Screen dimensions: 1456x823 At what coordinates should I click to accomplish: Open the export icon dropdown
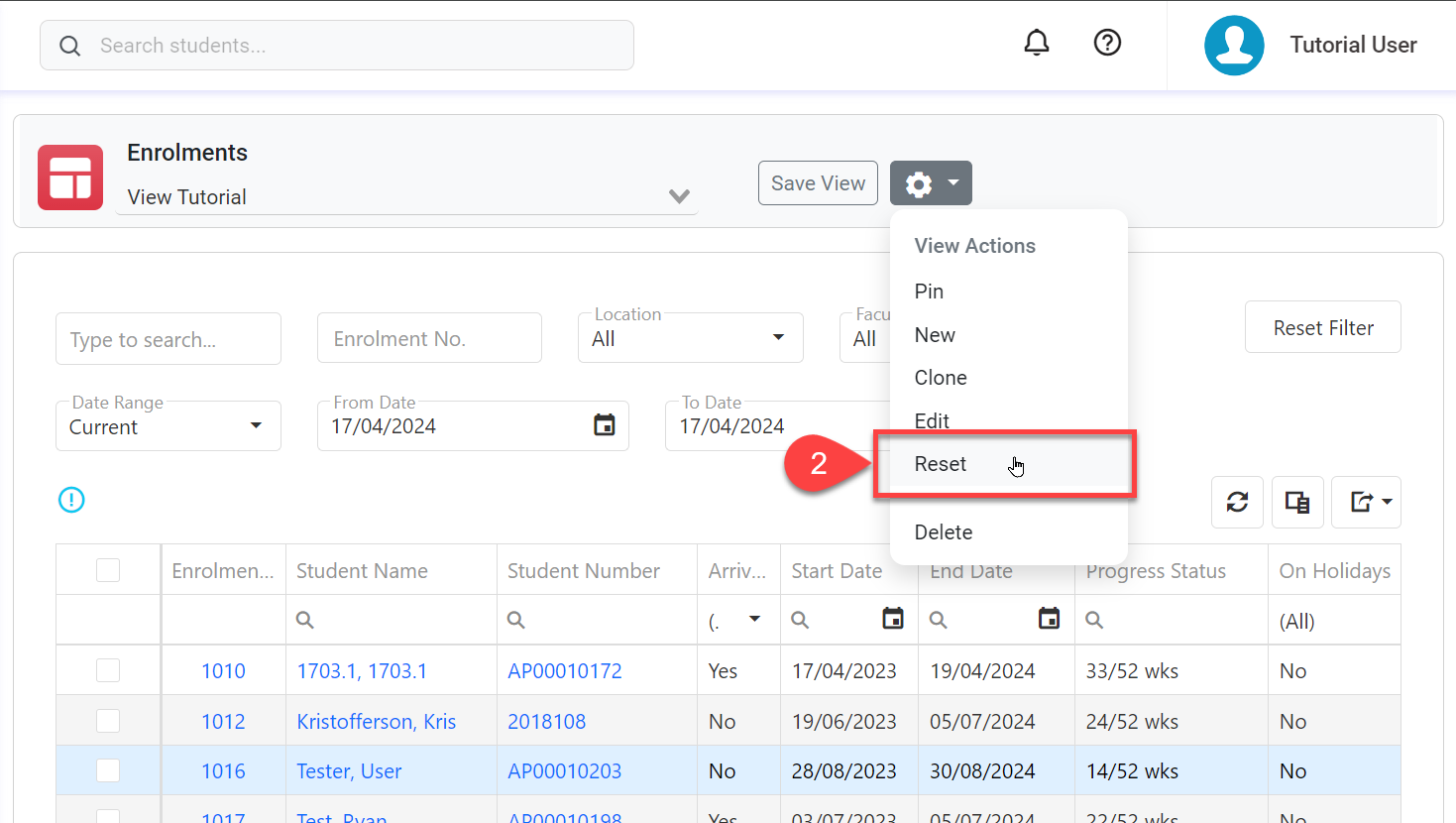click(1366, 502)
